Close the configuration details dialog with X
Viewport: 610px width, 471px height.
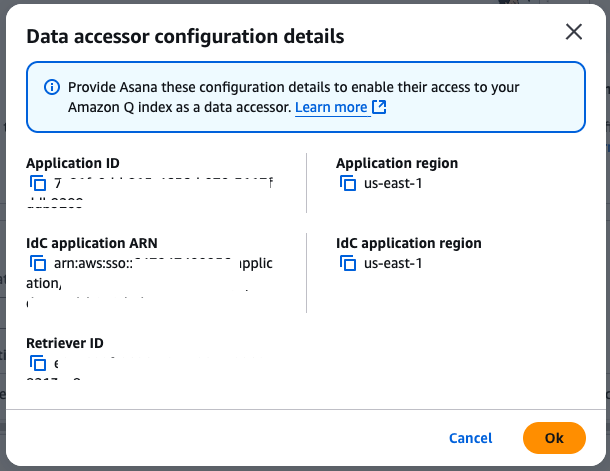(574, 32)
